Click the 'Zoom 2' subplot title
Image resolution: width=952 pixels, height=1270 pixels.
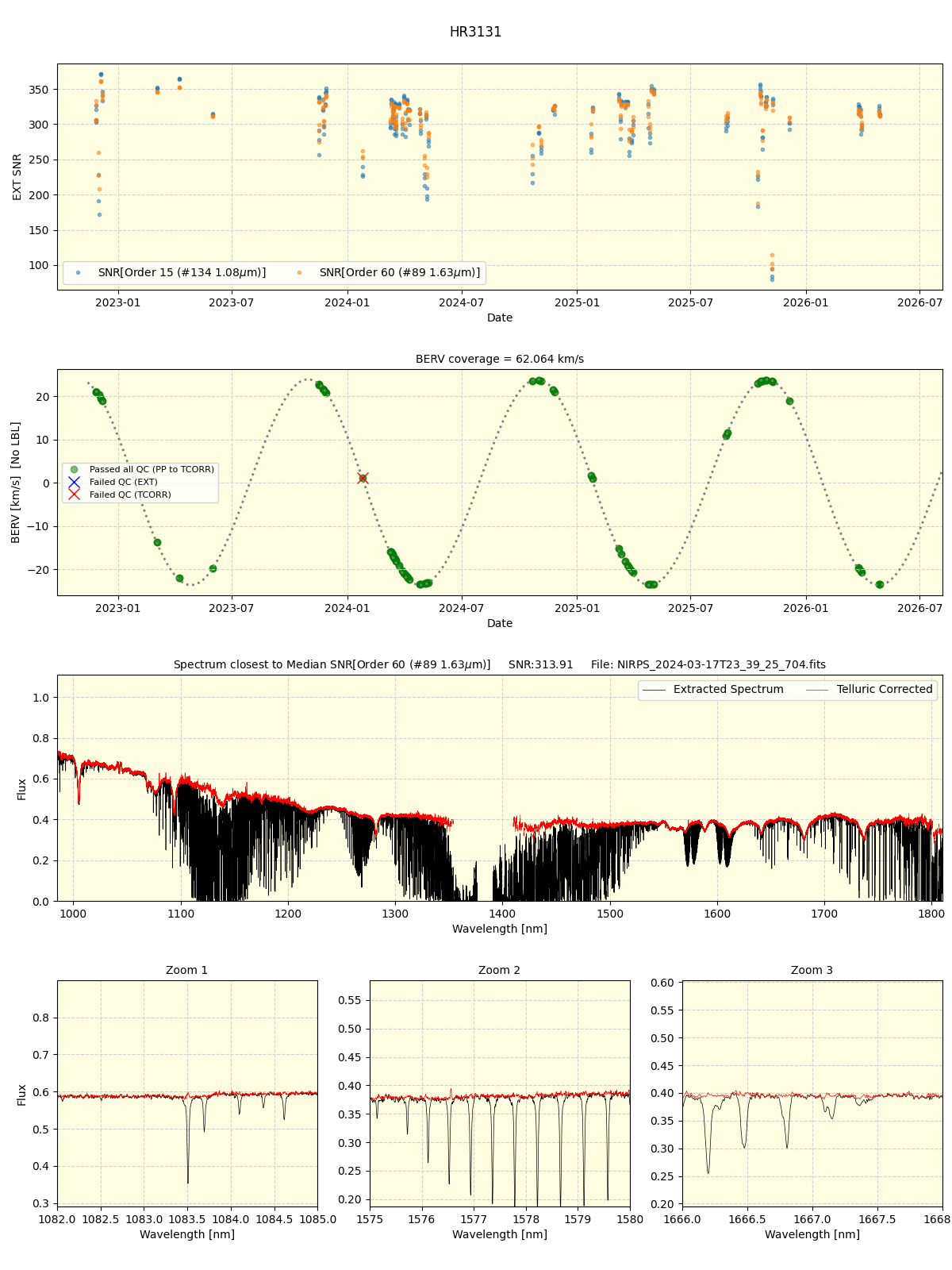(x=500, y=971)
